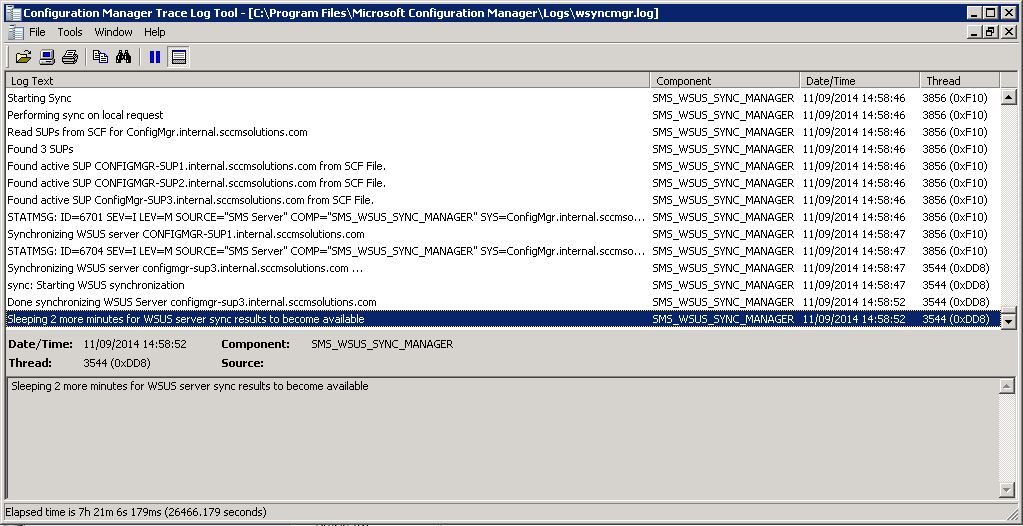Pause log monitoring with the pause button
The height and width of the screenshot is (526, 1023).
(x=155, y=57)
